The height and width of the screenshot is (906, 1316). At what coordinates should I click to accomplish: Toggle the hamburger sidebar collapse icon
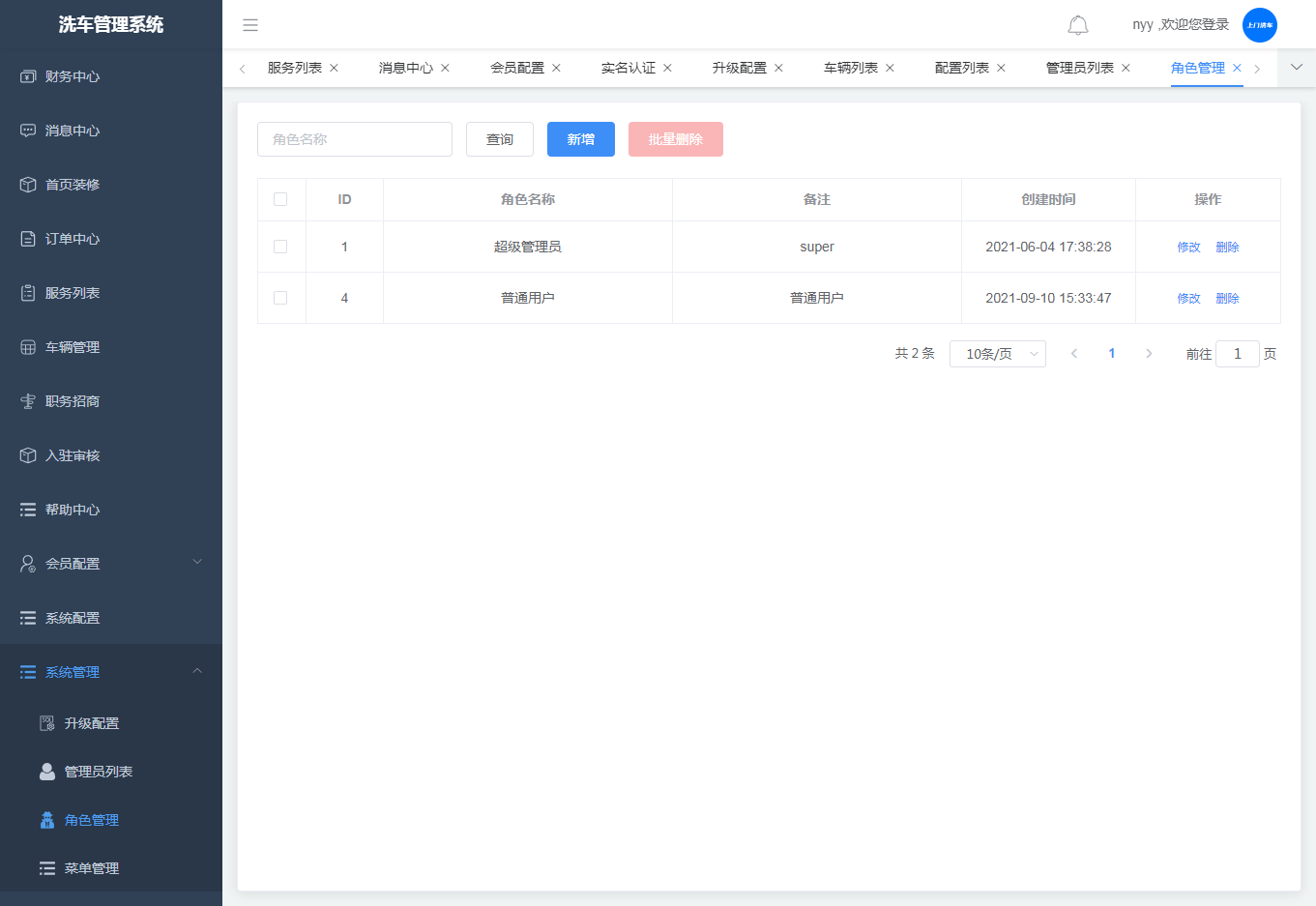point(250,25)
